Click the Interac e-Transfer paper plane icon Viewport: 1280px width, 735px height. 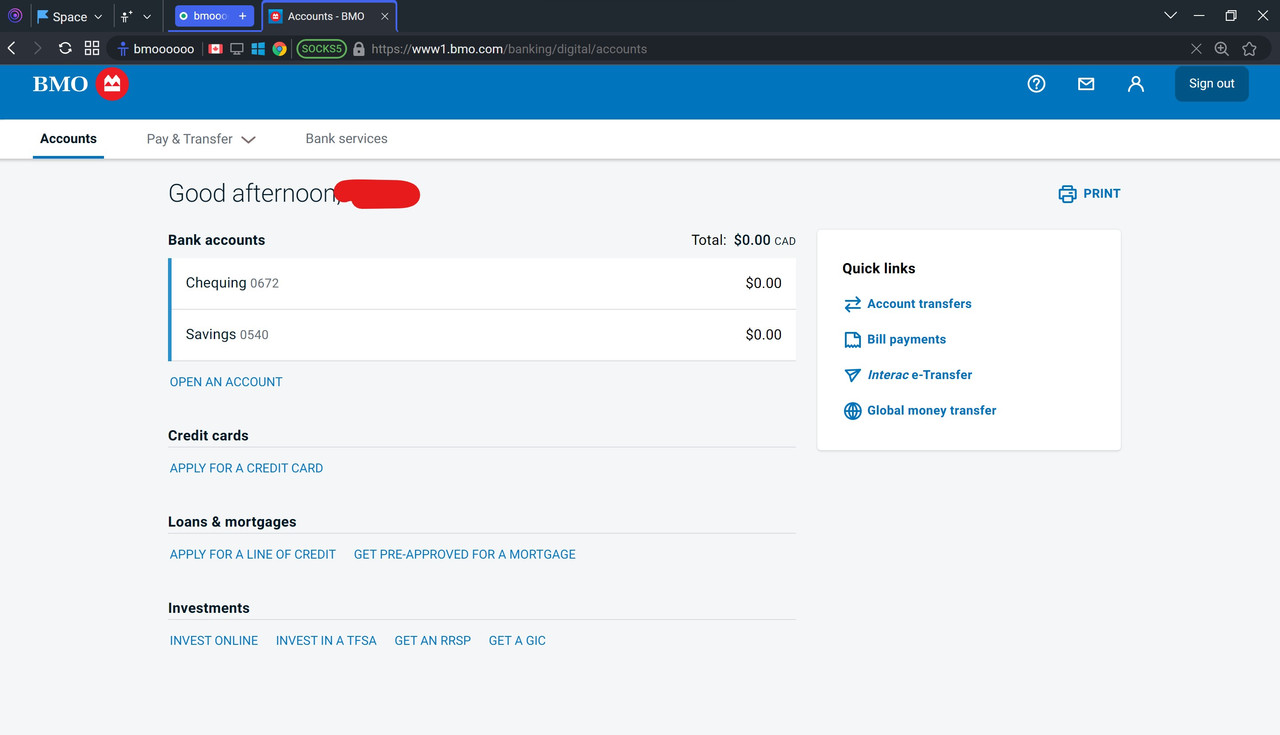coord(852,375)
